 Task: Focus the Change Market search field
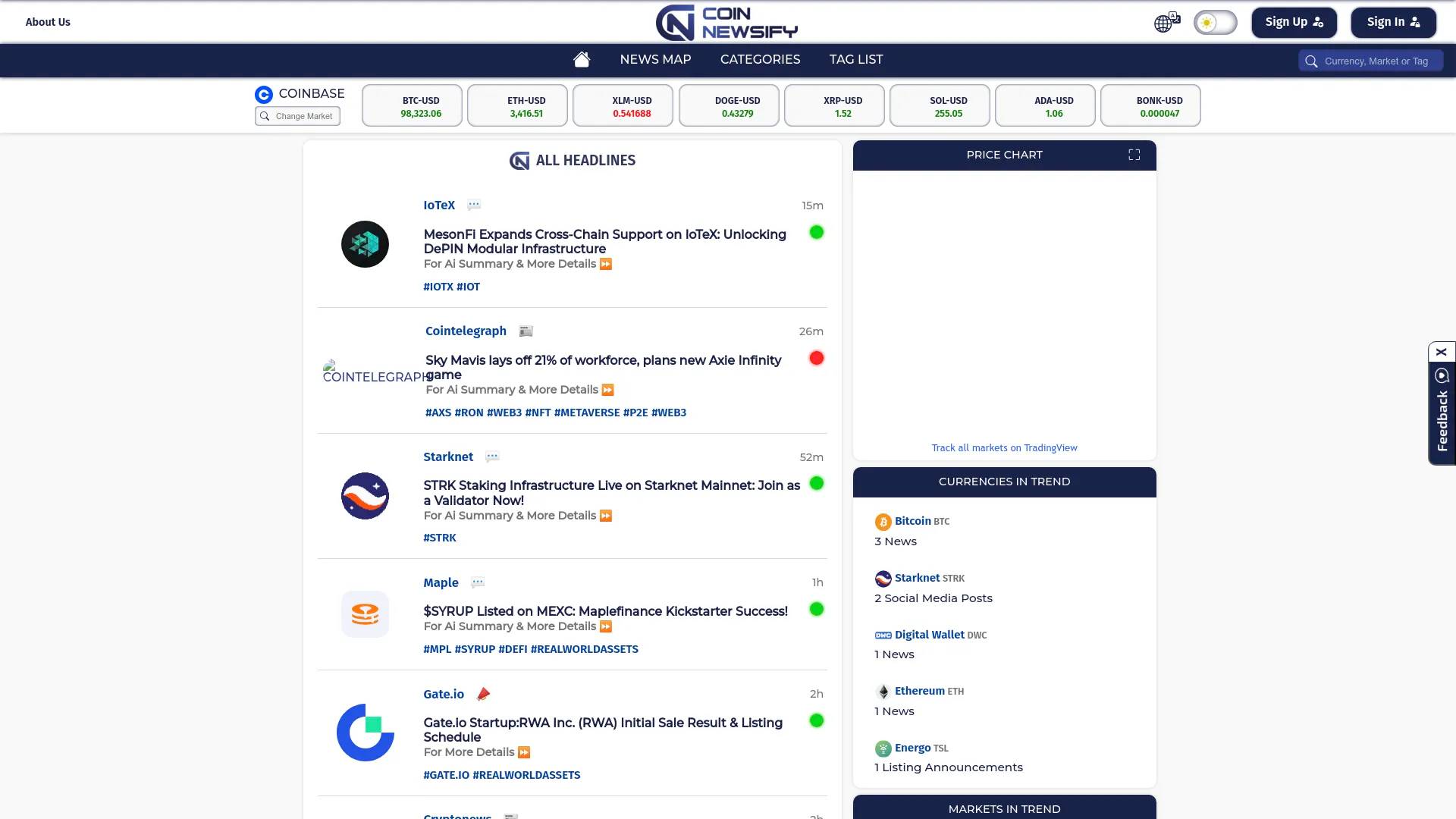tap(297, 116)
